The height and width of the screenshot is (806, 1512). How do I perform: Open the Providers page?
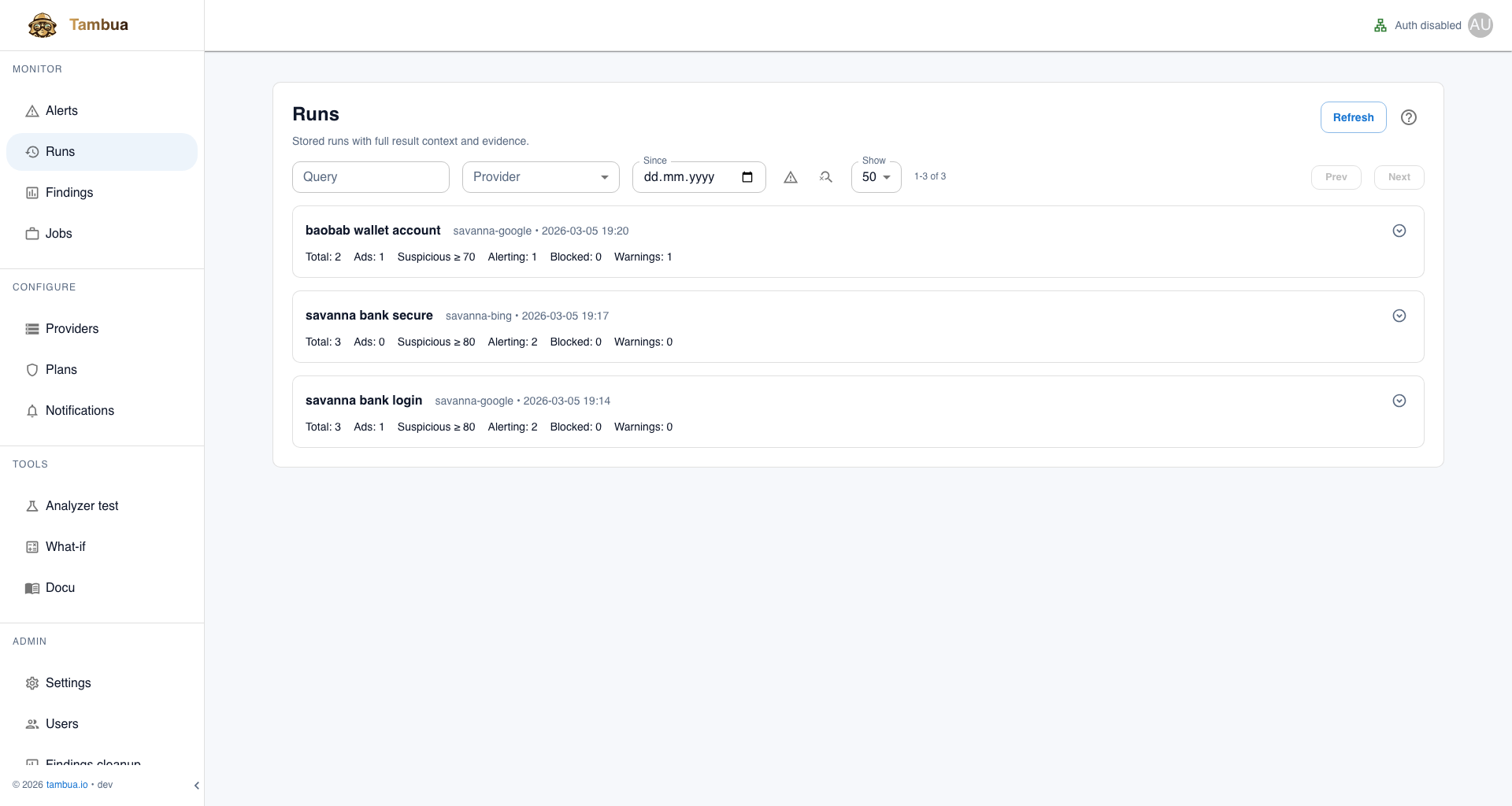pos(72,328)
